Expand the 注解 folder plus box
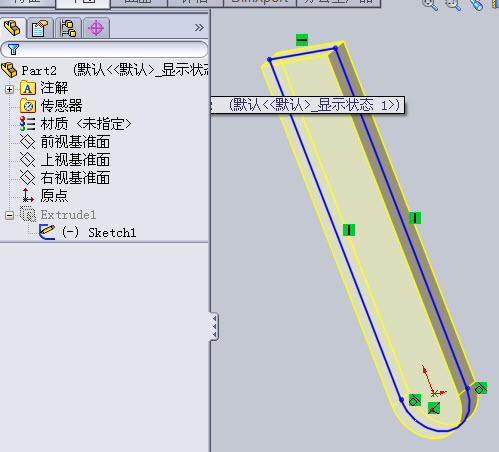499x452 pixels. (x=10, y=89)
